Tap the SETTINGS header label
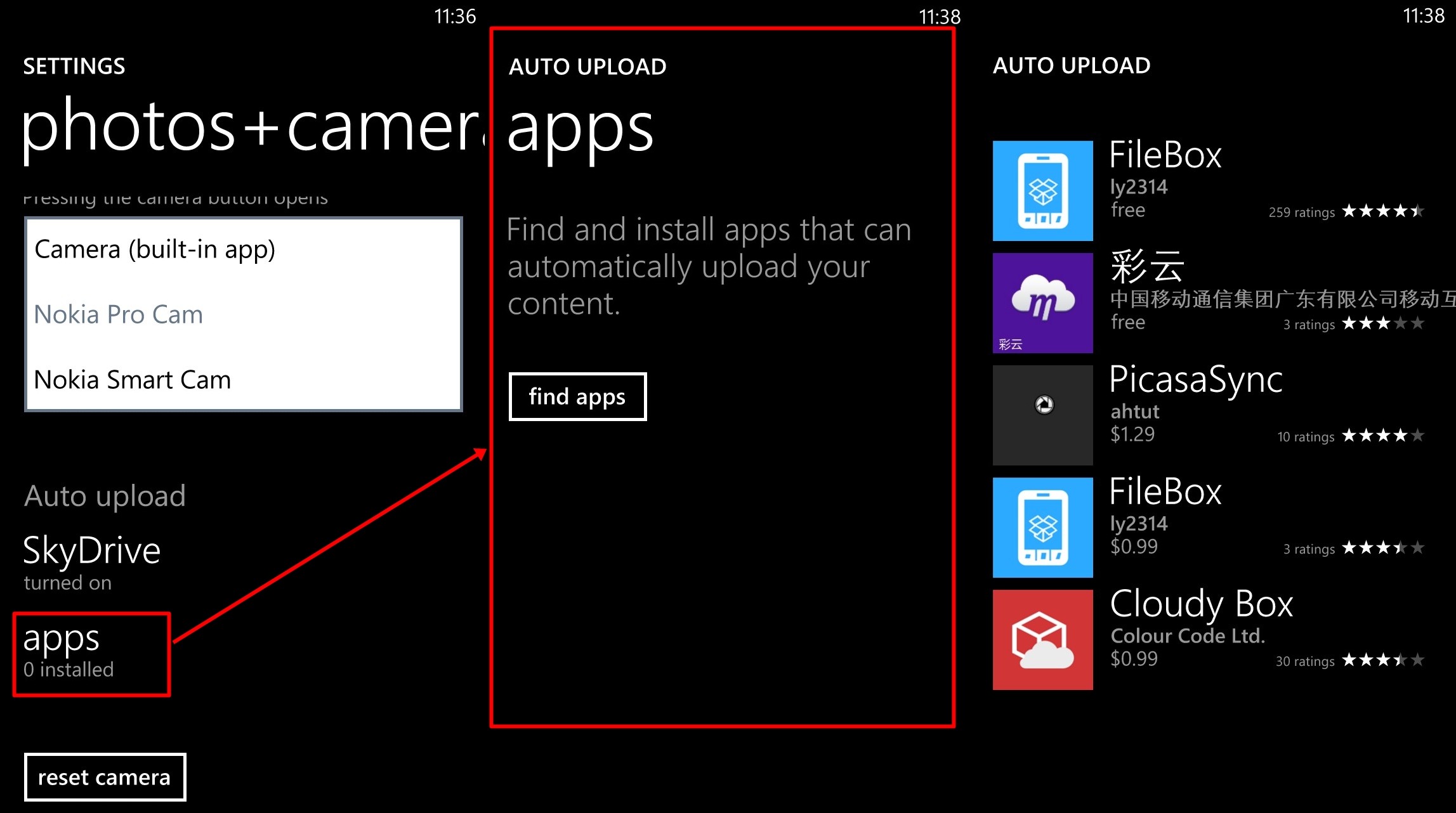1456x813 pixels. point(74,66)
